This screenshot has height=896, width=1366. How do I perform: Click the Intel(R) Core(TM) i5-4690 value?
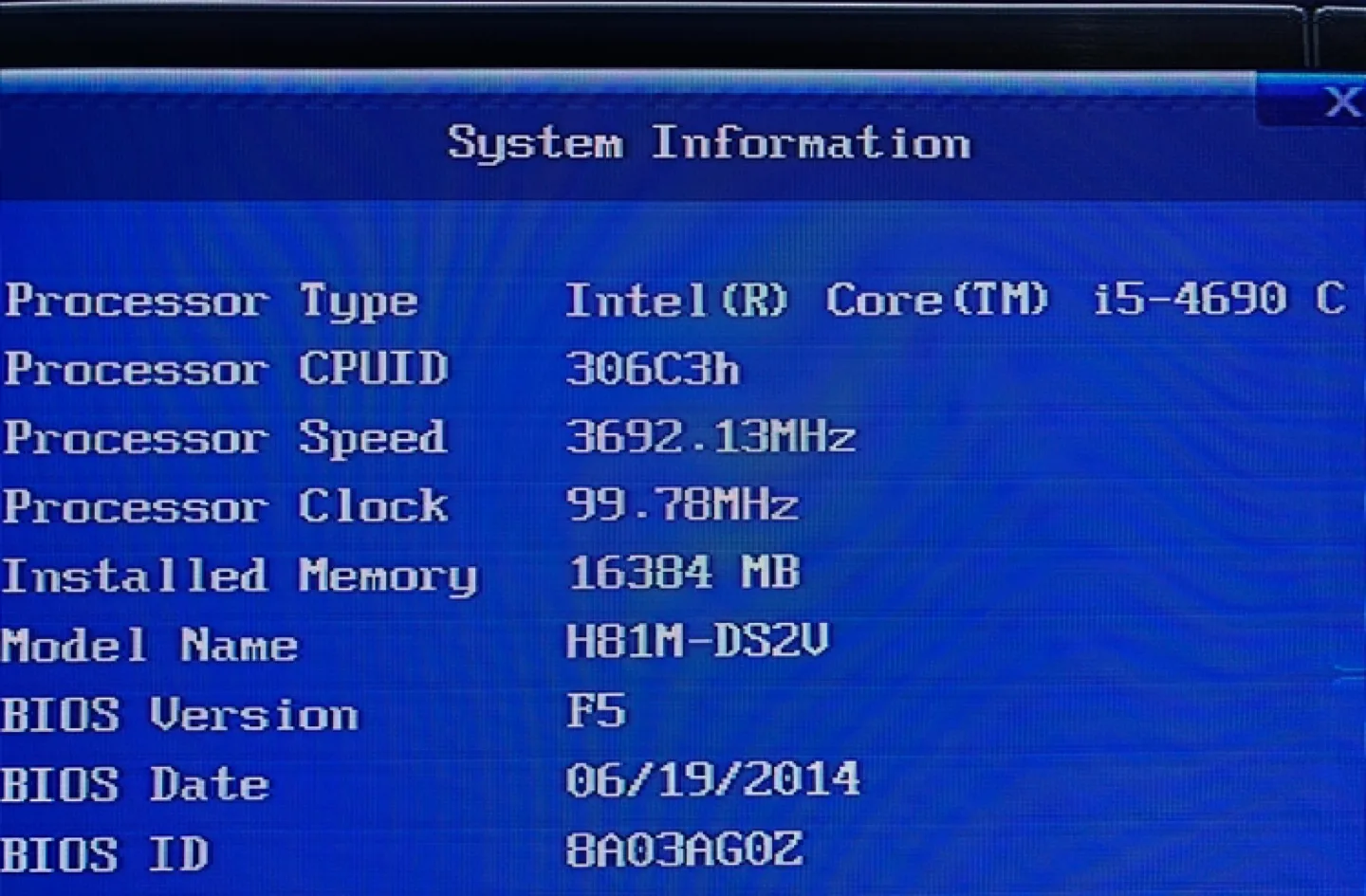(x=954, y=300)
